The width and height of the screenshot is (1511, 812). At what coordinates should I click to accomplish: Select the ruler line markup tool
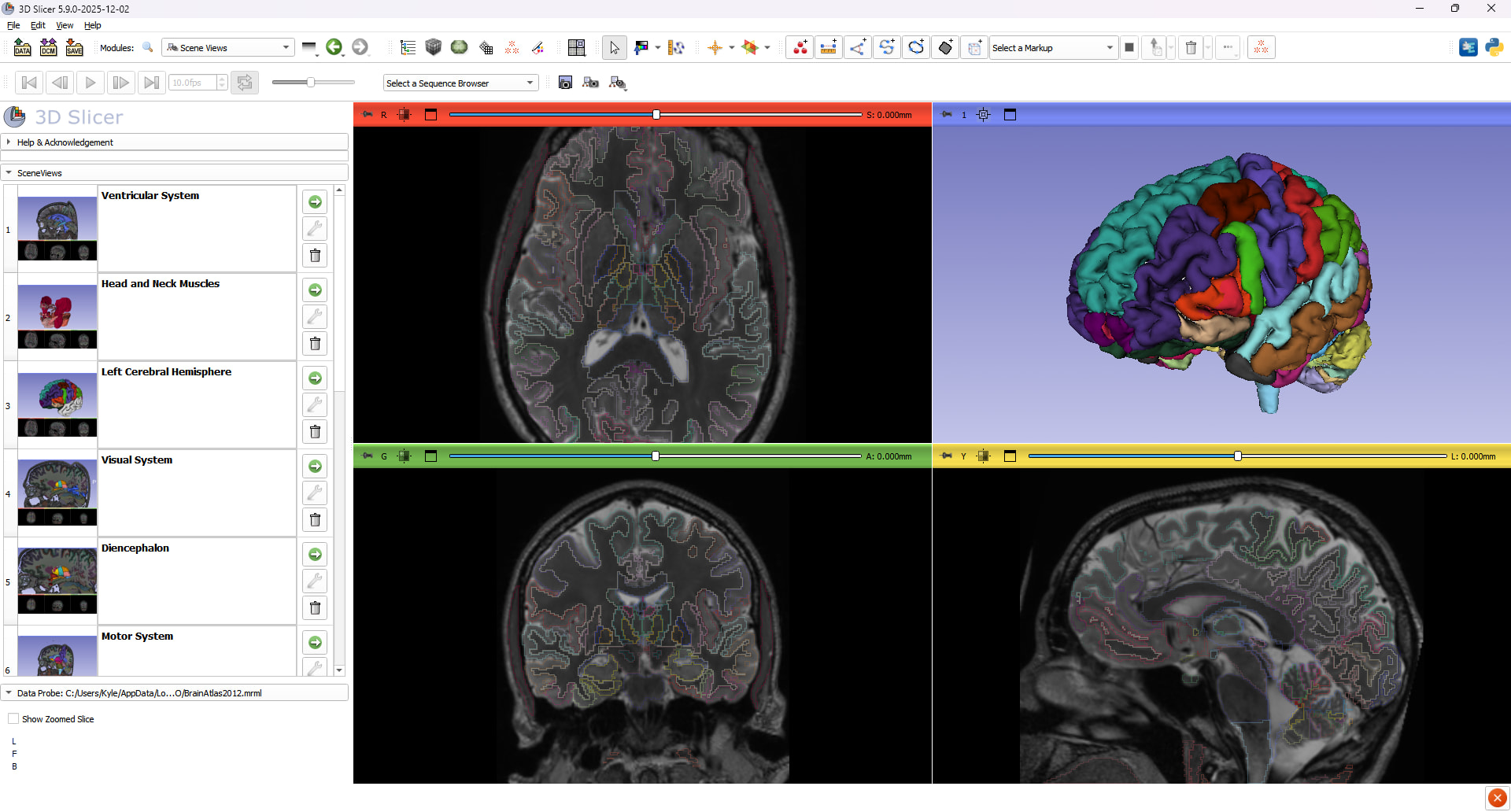click(x=828, y=48)
